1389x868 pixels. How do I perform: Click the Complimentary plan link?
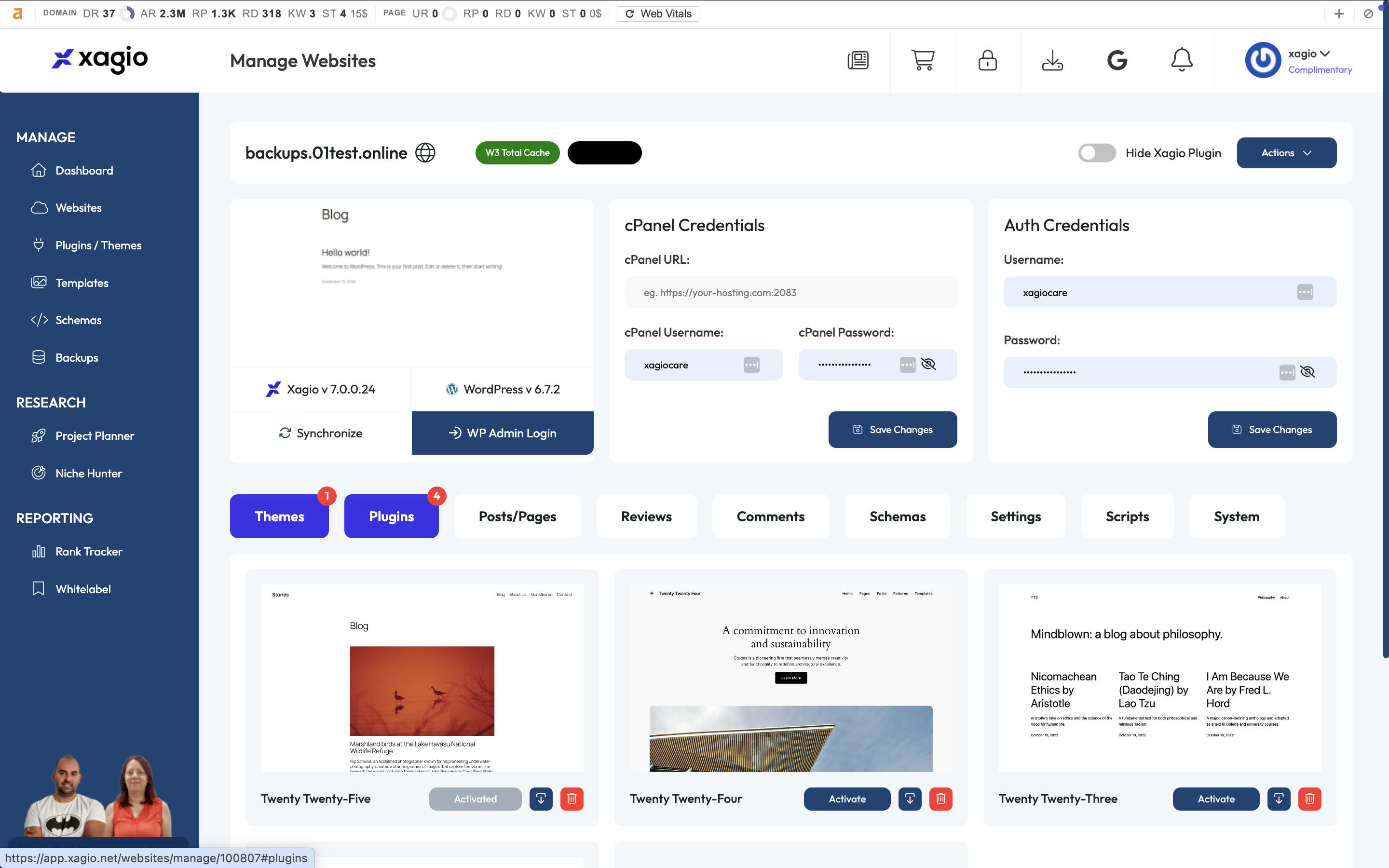click(x=1320, y=69)
